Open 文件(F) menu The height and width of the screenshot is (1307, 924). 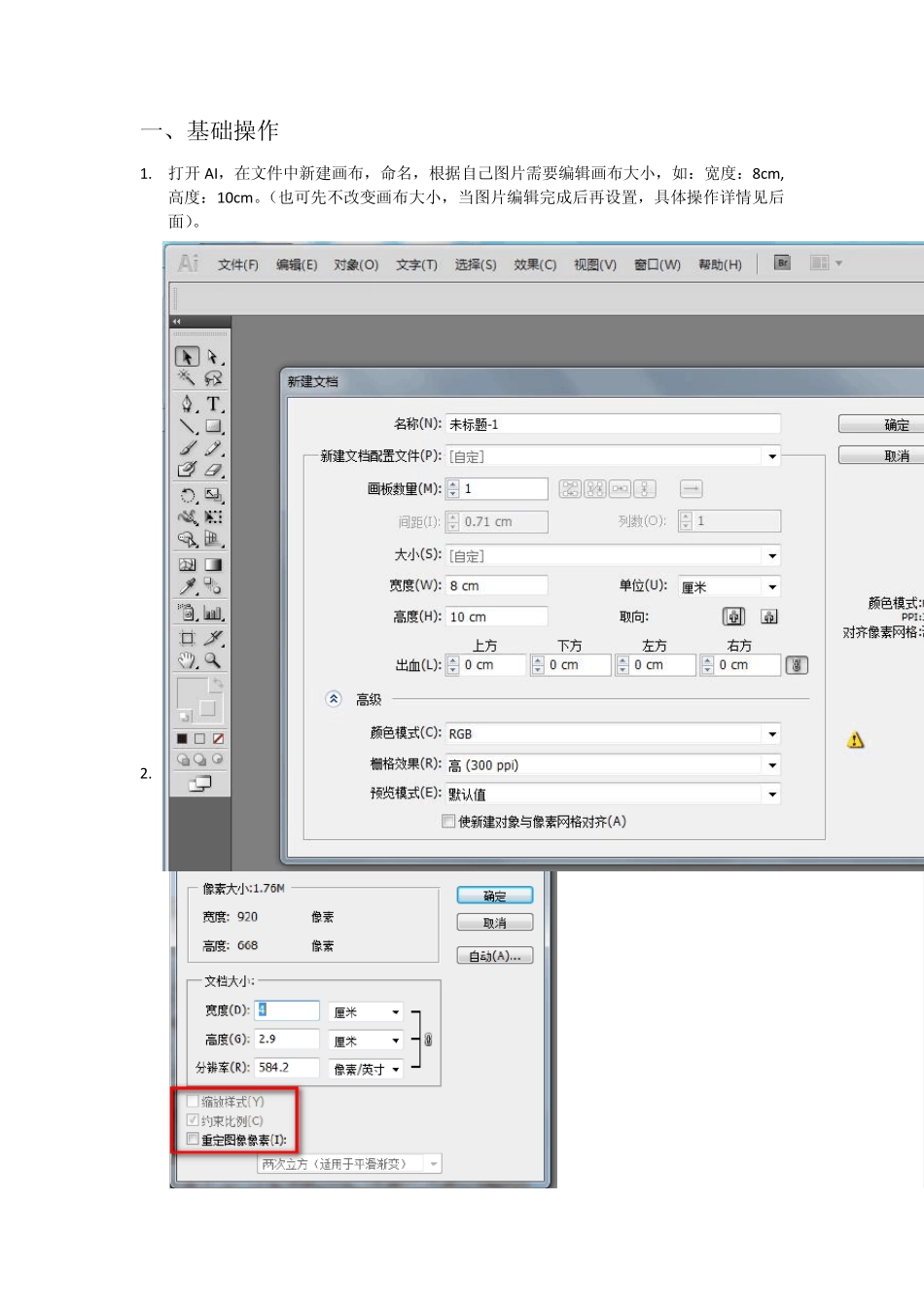tap(238, 265)
